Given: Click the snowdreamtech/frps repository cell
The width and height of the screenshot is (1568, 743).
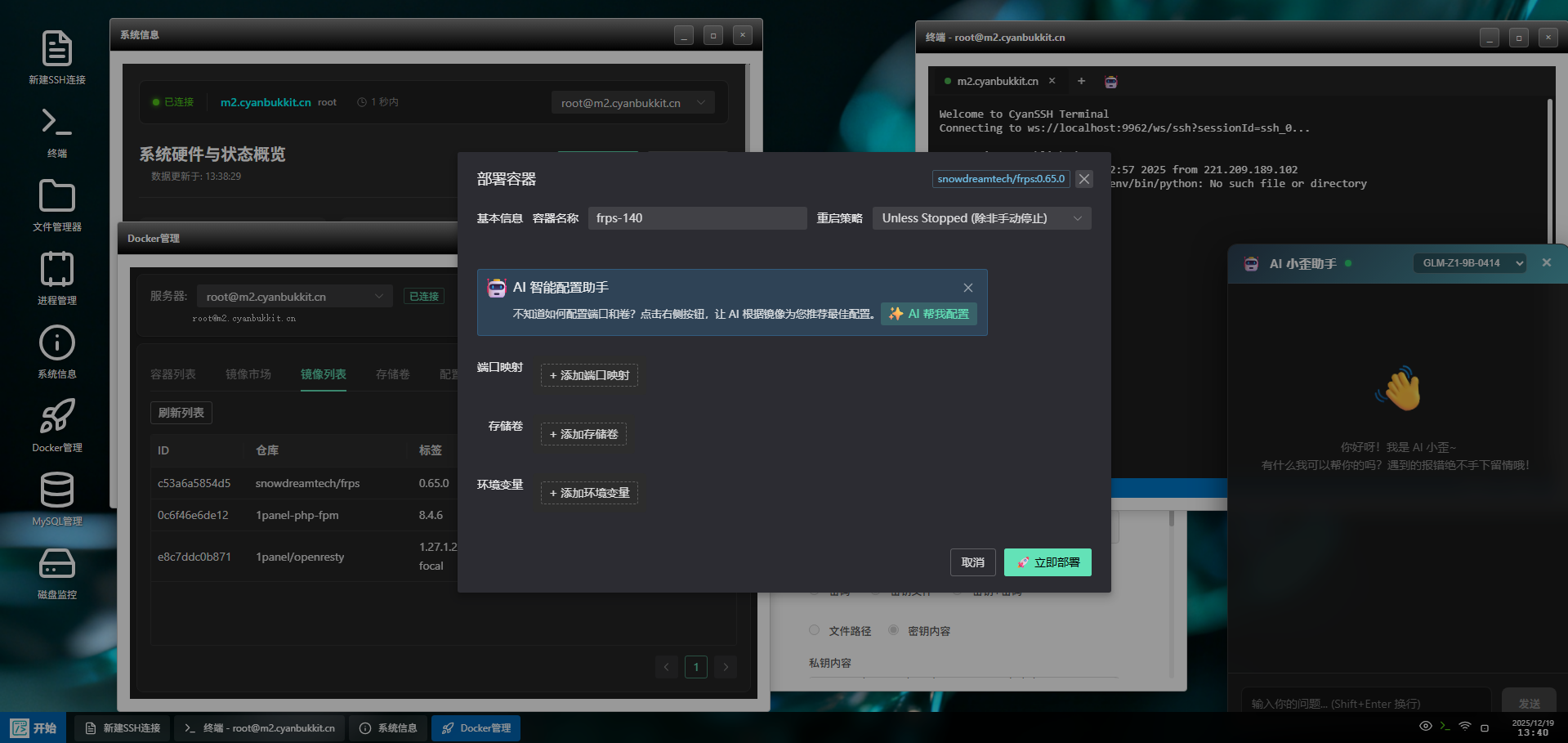Looking at the screenshot, I should 307,483.
